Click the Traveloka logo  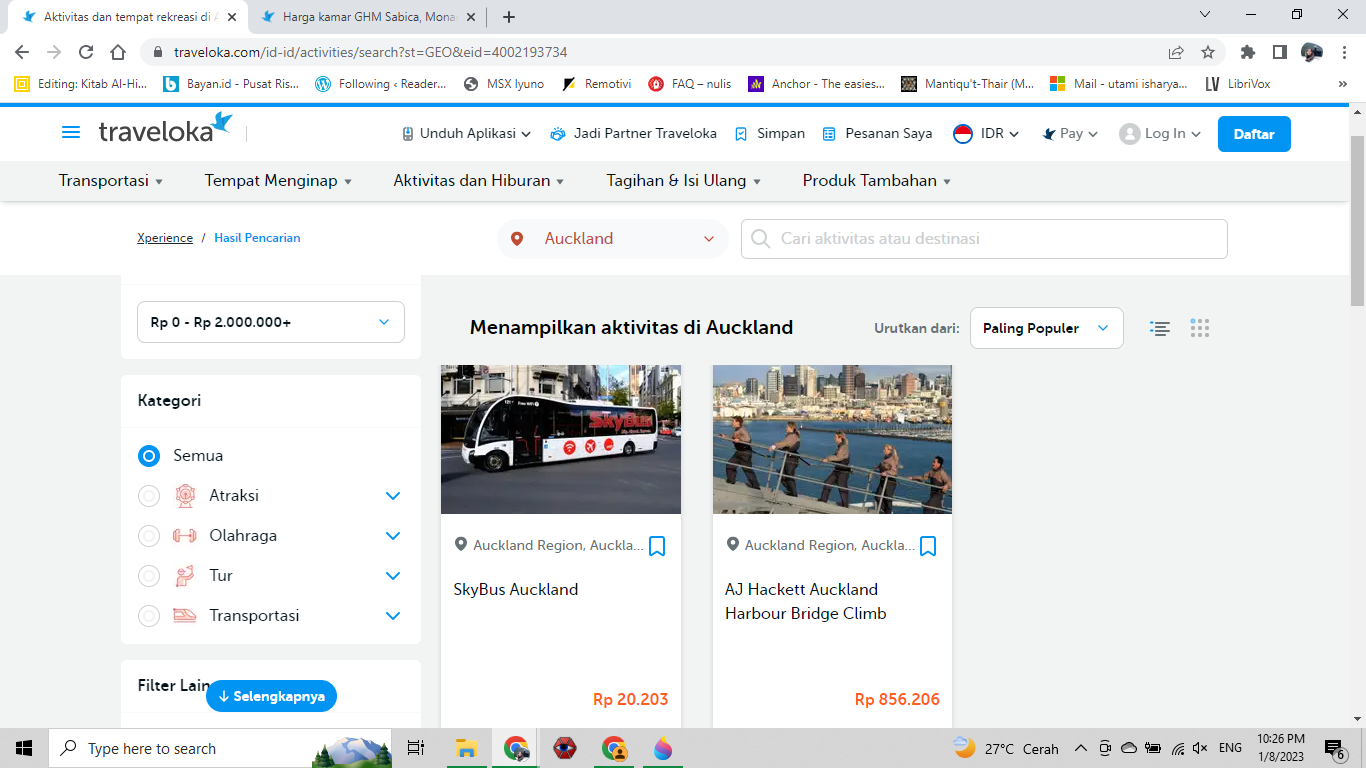(x=166, y=131)
